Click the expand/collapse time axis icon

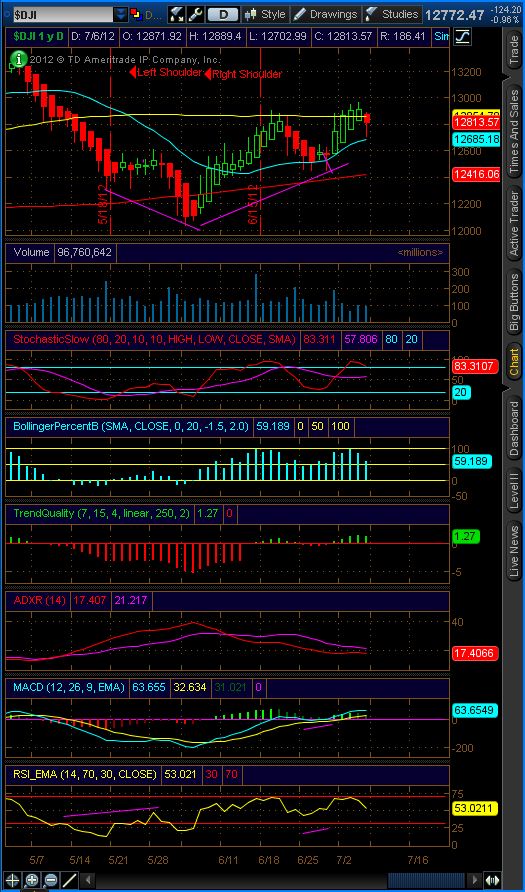[493, 880]
